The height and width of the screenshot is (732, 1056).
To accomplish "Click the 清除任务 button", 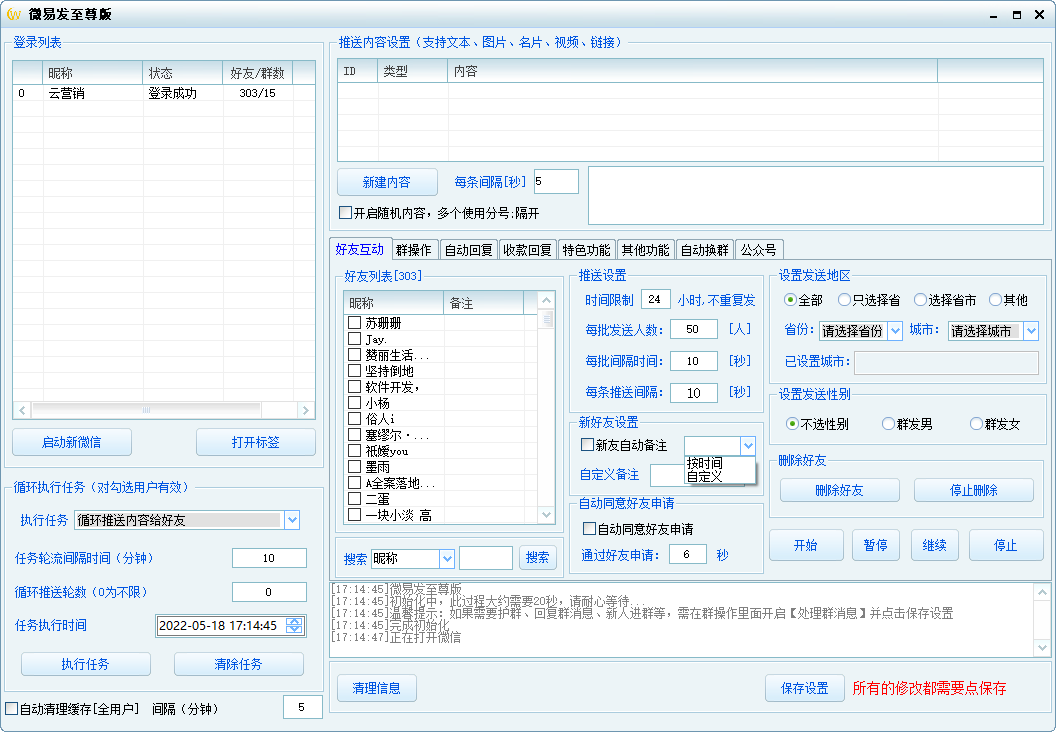I will pyautogui.click(x=239, y=663).
